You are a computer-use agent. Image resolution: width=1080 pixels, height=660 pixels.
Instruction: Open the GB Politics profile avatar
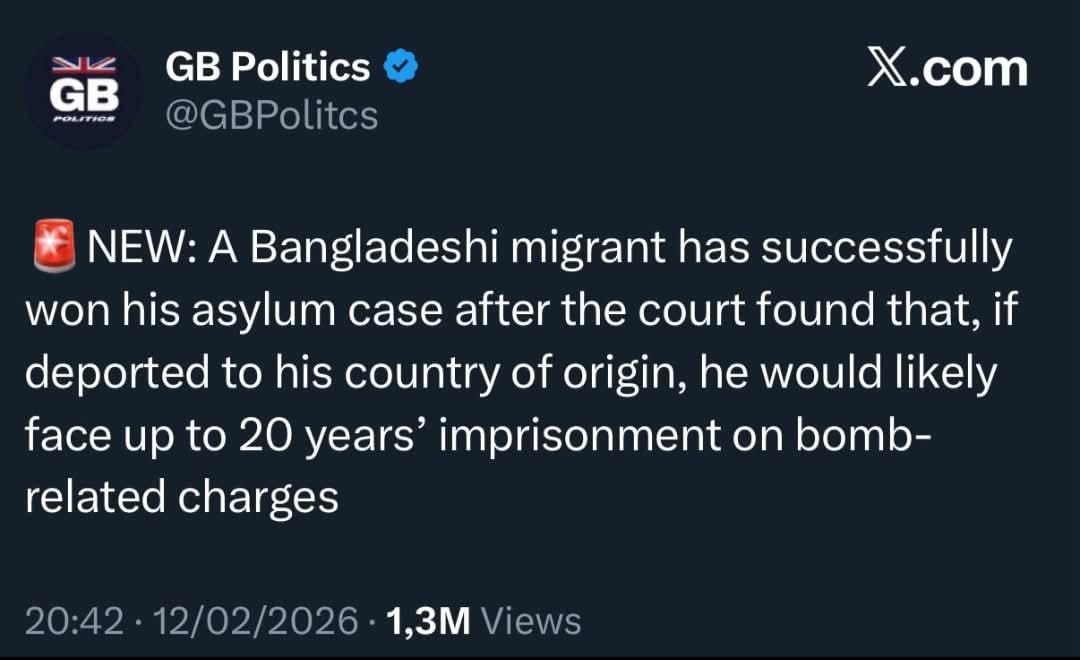84,90
